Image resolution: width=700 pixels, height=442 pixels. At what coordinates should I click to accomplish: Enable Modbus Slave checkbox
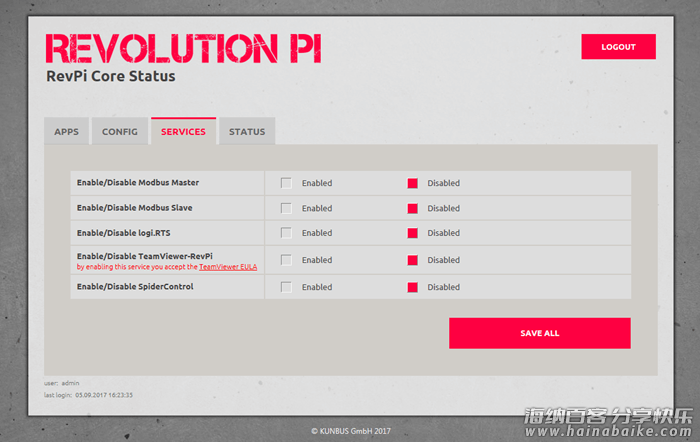pos(286,208)
